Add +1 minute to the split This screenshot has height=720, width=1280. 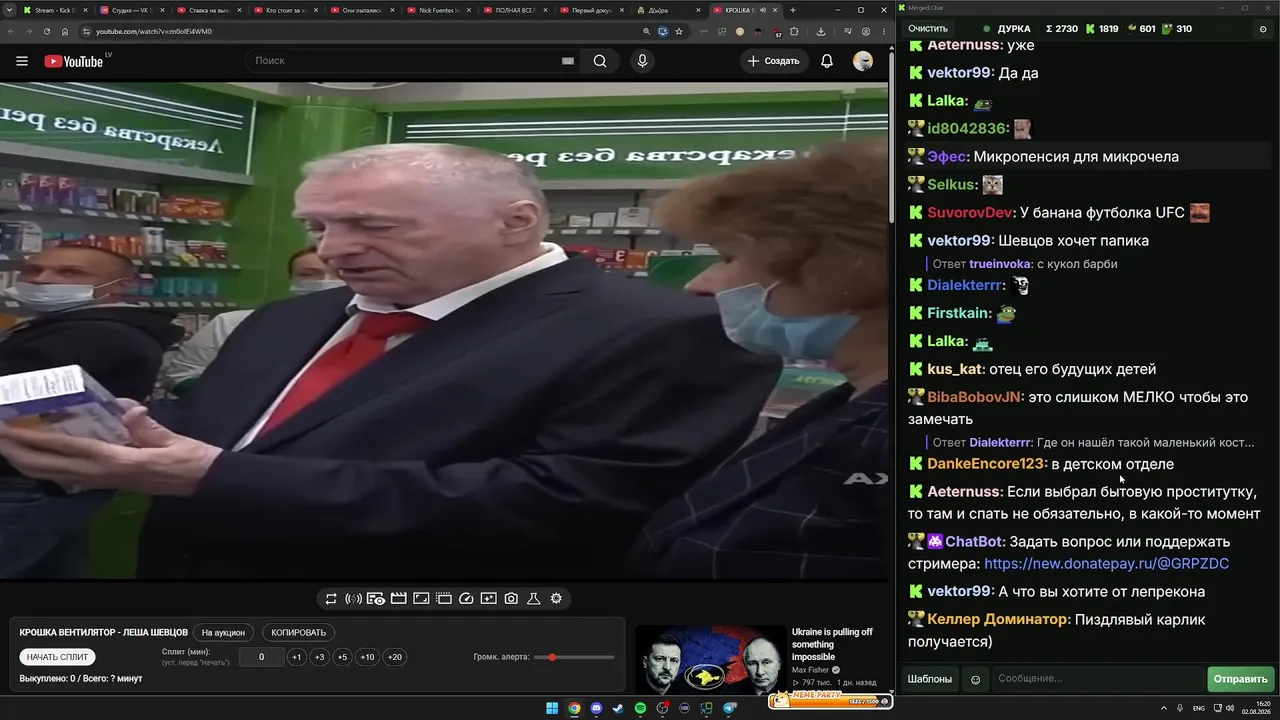(296, 657)
